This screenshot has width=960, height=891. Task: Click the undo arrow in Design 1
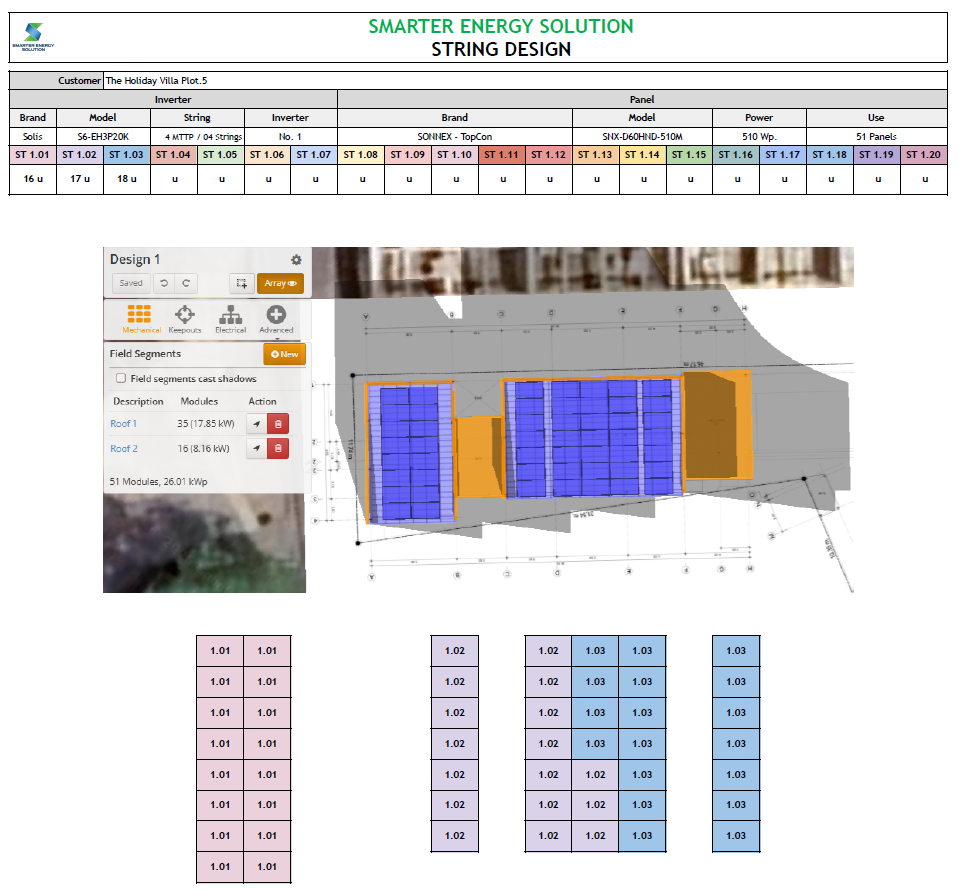163,283
